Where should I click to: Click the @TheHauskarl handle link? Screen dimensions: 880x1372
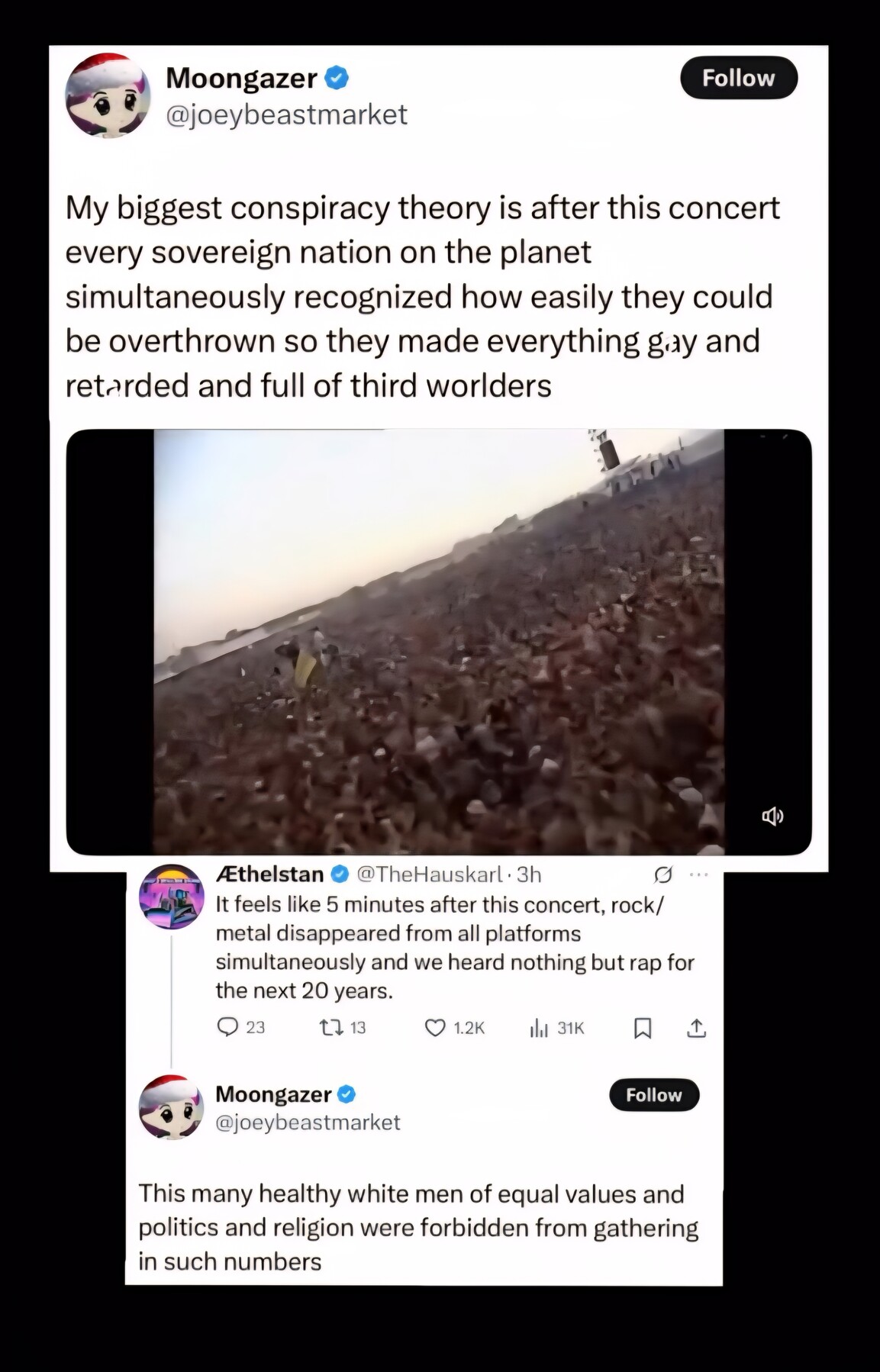(x=430, y=874)
